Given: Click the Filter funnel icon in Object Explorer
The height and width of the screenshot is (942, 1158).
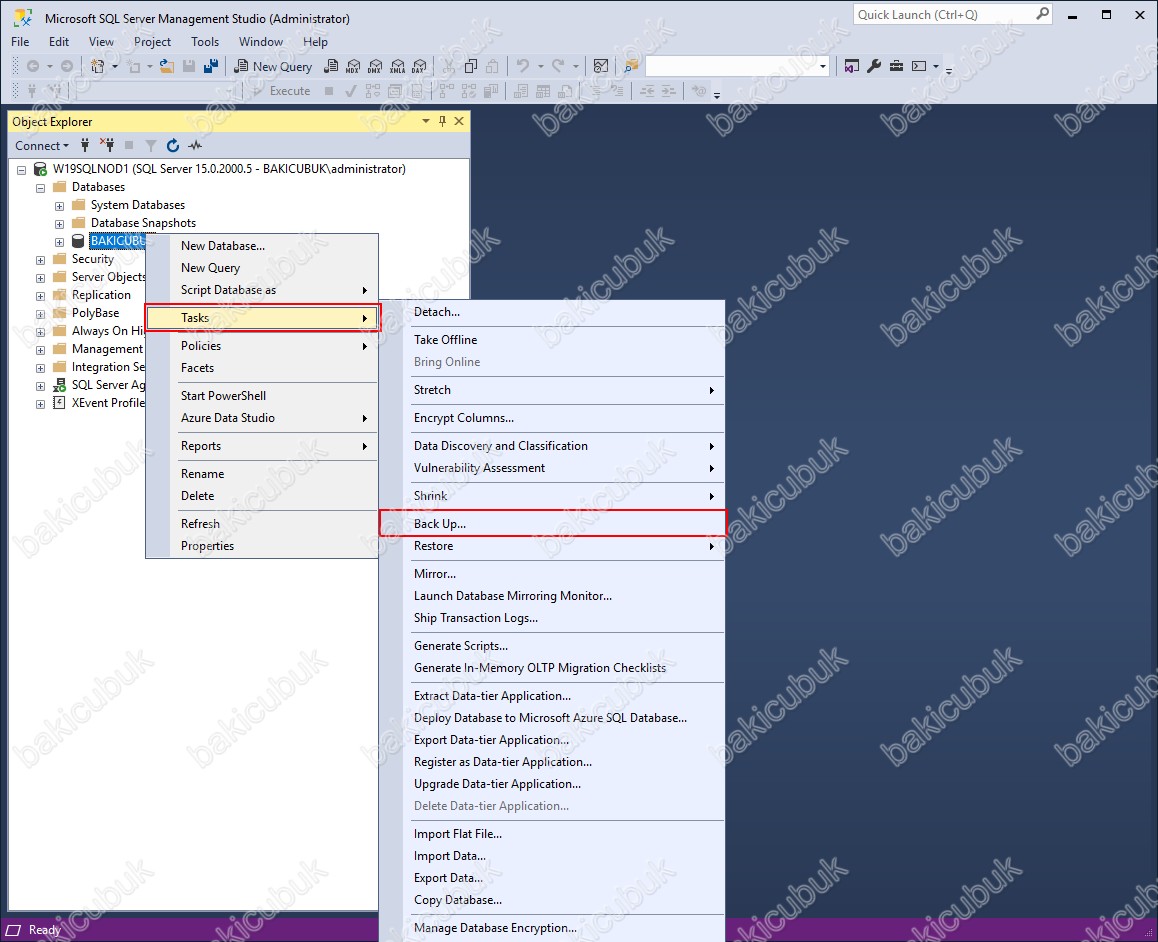Looking at the screenshot, I should 151,145.
